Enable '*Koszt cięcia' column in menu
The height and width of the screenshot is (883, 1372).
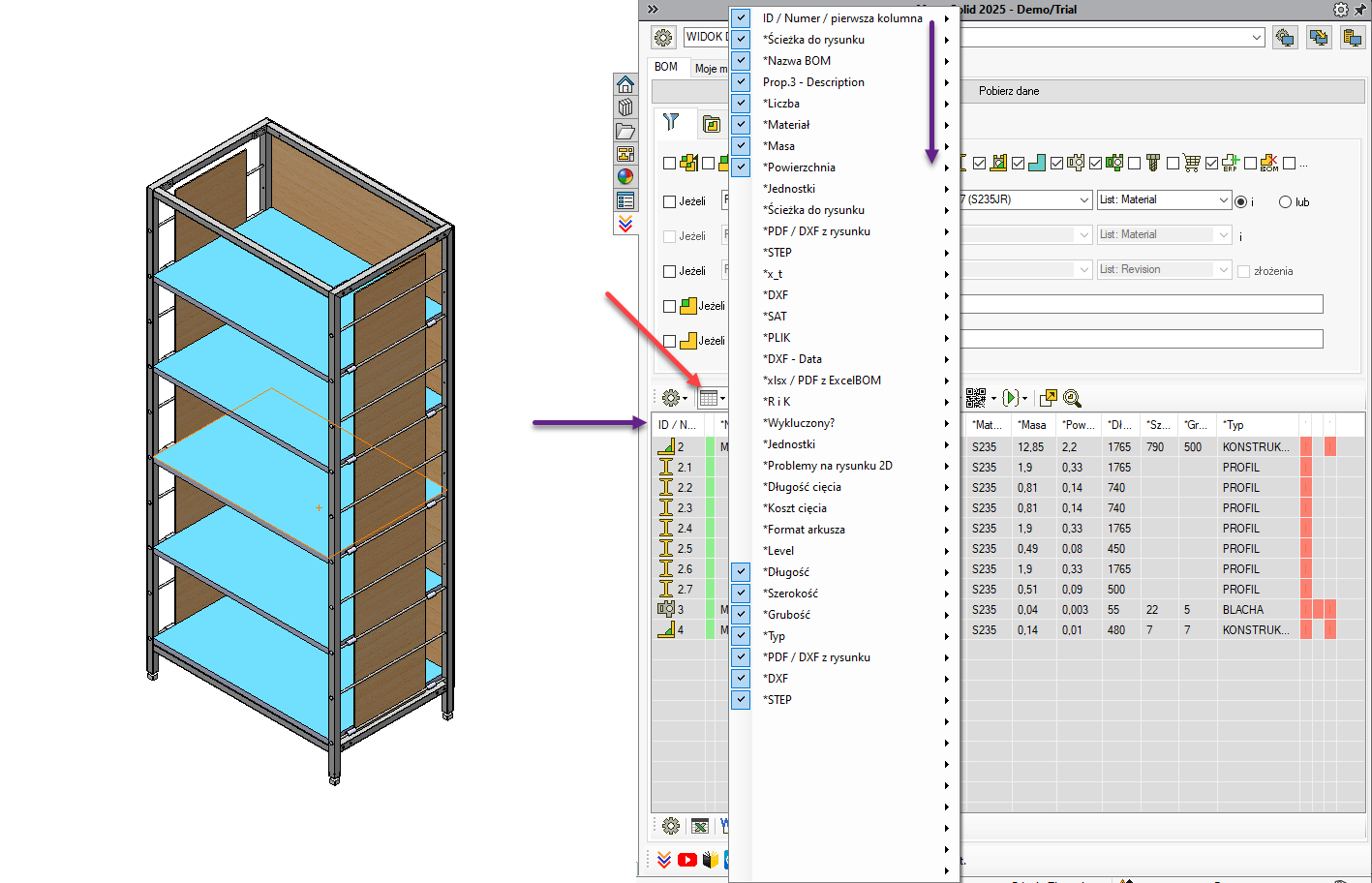click(x=844, y=508)
